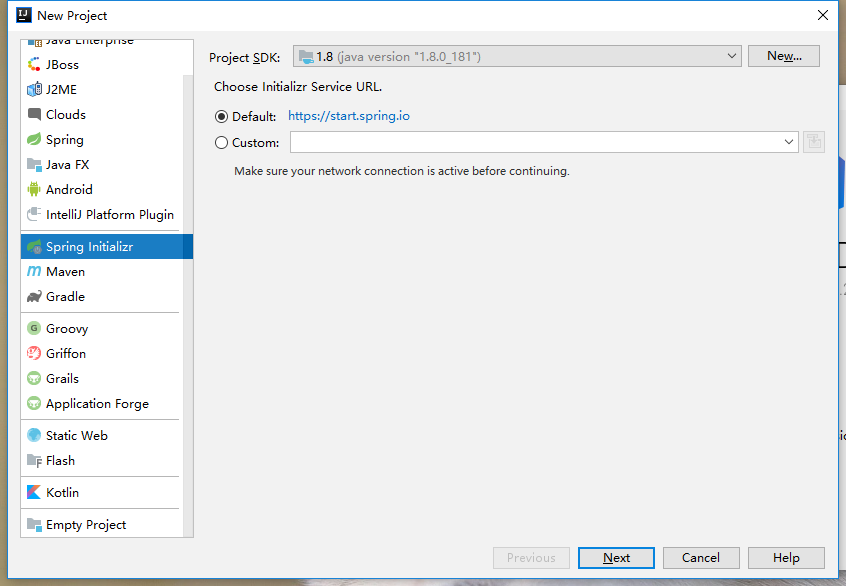Expand the Custom URL history dropdown arrow
The width and height of the screenshot is (846, 586).
click(x=788, y=142)
